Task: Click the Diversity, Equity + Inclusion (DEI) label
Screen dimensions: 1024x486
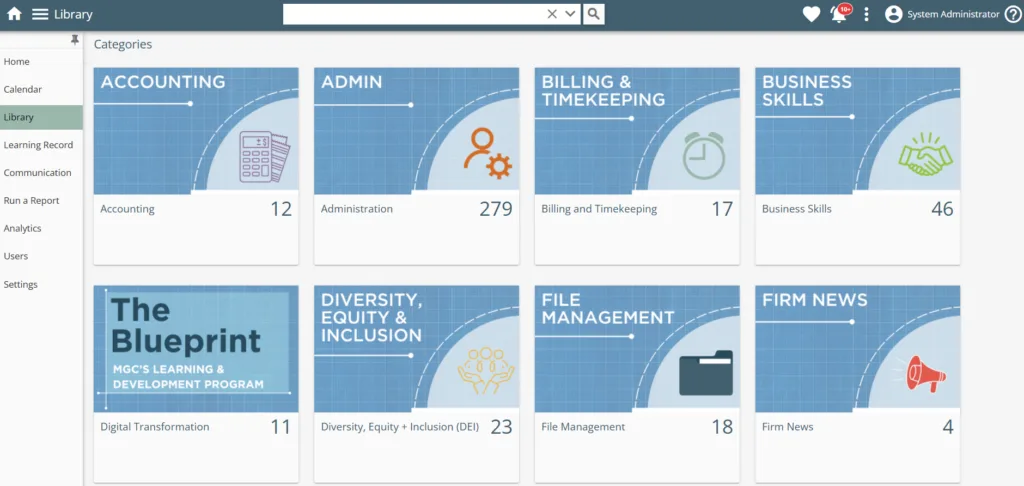Action: coord(400,427)
